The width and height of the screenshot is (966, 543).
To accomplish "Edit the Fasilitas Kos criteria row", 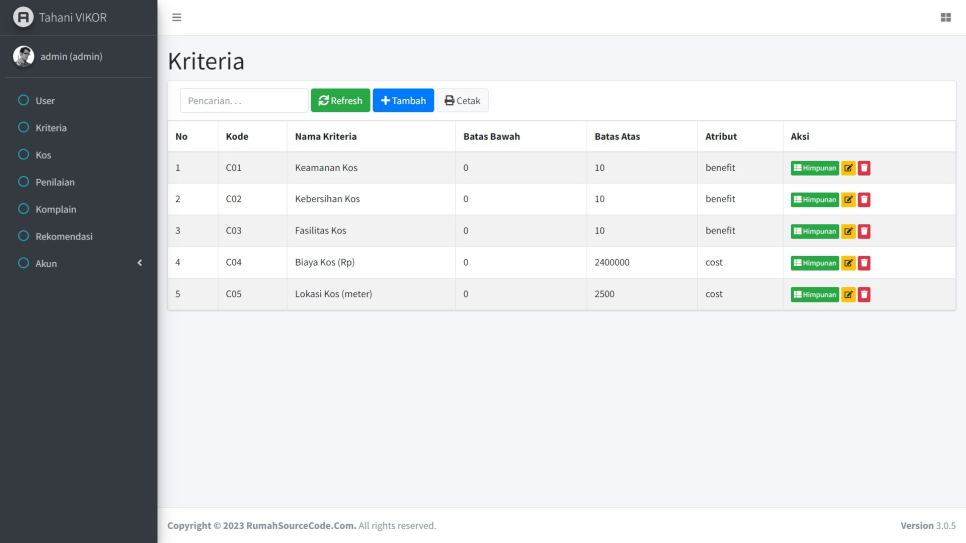I will coord(848,231).
